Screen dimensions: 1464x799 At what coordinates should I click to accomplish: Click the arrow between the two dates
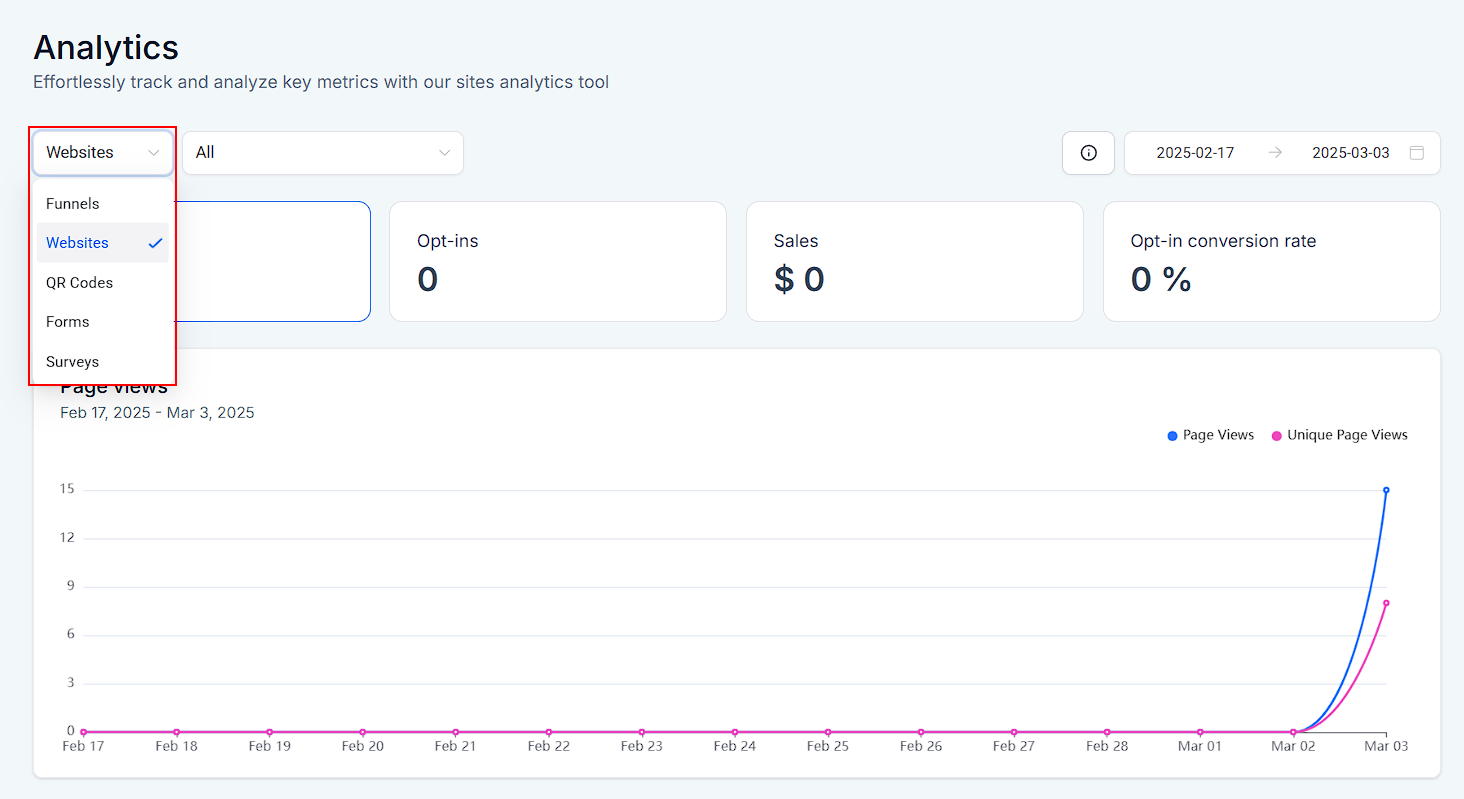coord(1275,153)
